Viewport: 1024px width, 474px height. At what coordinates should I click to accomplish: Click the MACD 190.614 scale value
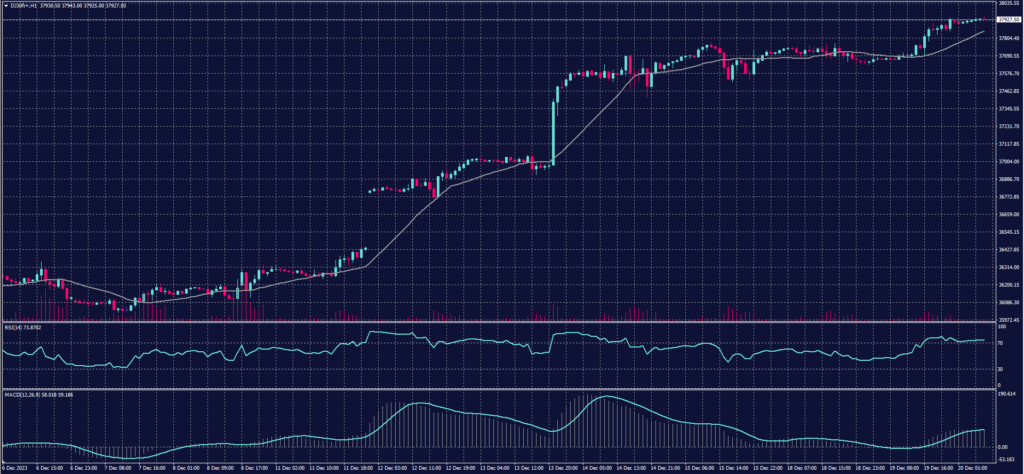[x=1003, y=395]
